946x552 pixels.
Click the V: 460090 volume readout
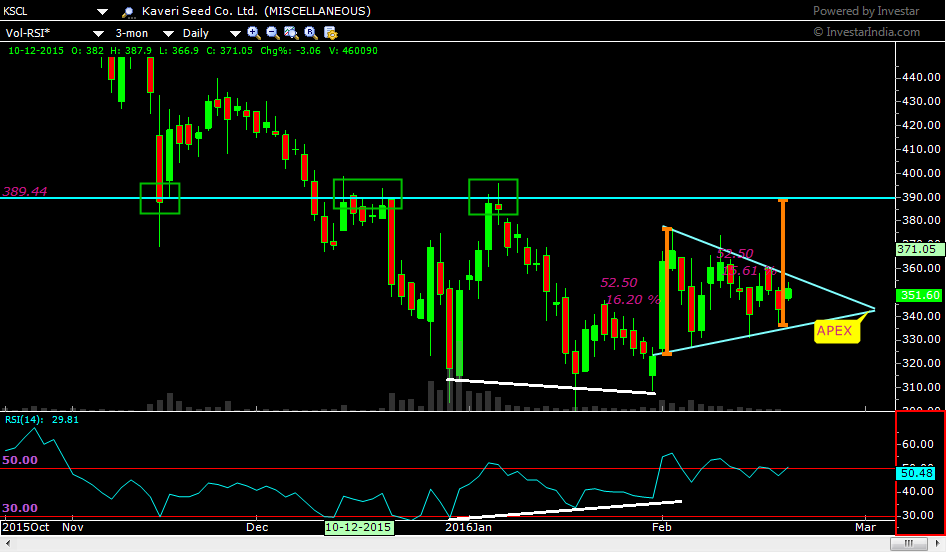(x=354, y=51)
